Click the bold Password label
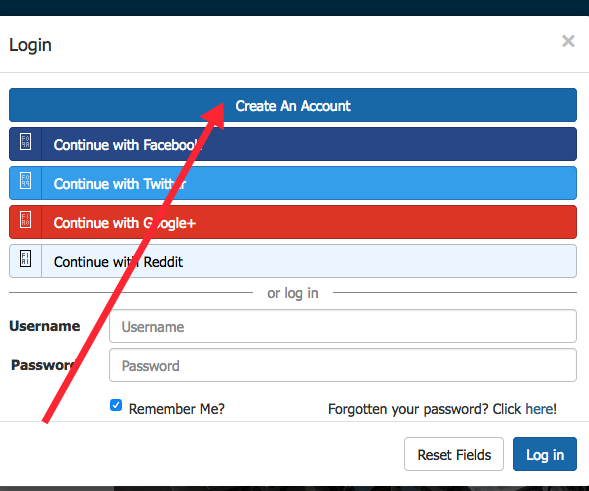The image size is (589, 491). pyautogui.click(x=44, y=365)
